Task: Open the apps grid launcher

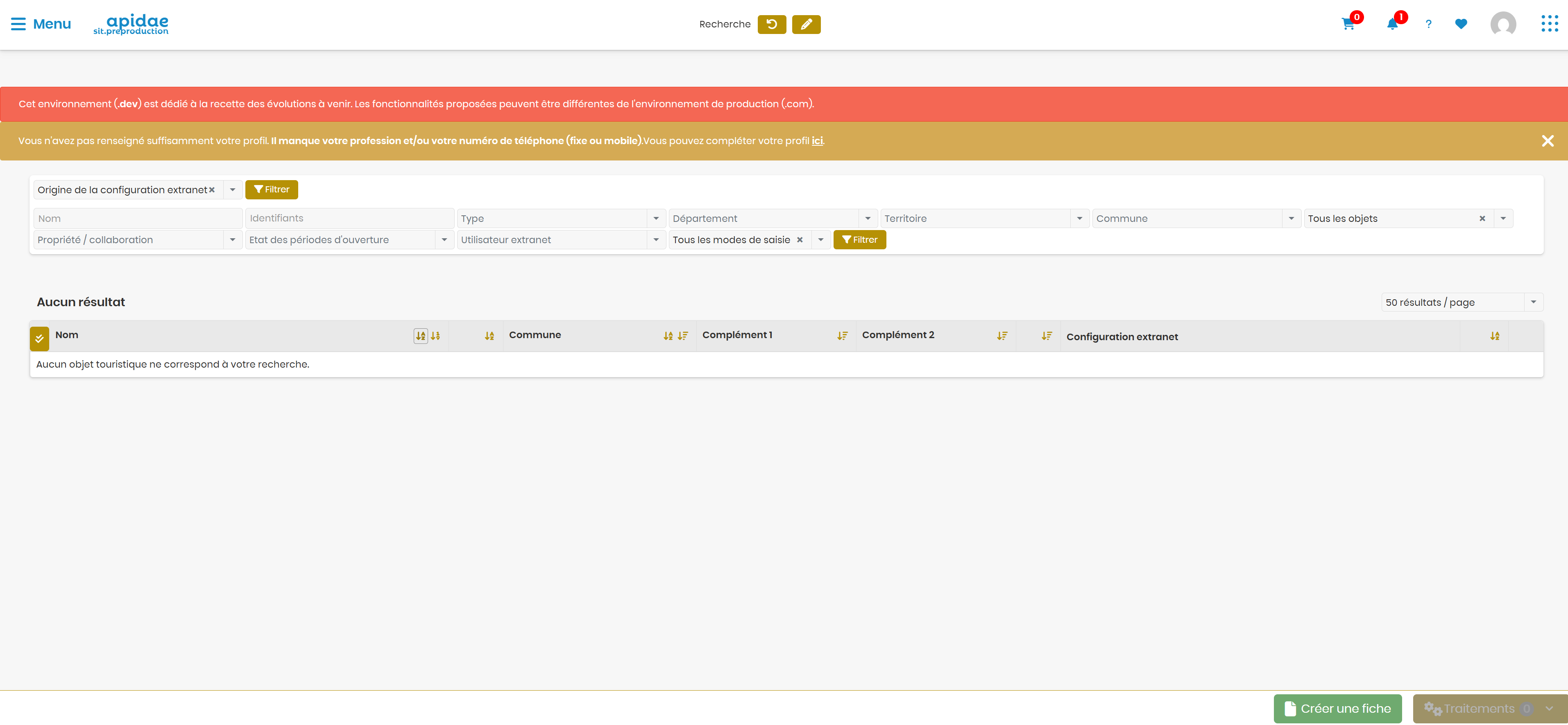Action: click(1549, 24)
